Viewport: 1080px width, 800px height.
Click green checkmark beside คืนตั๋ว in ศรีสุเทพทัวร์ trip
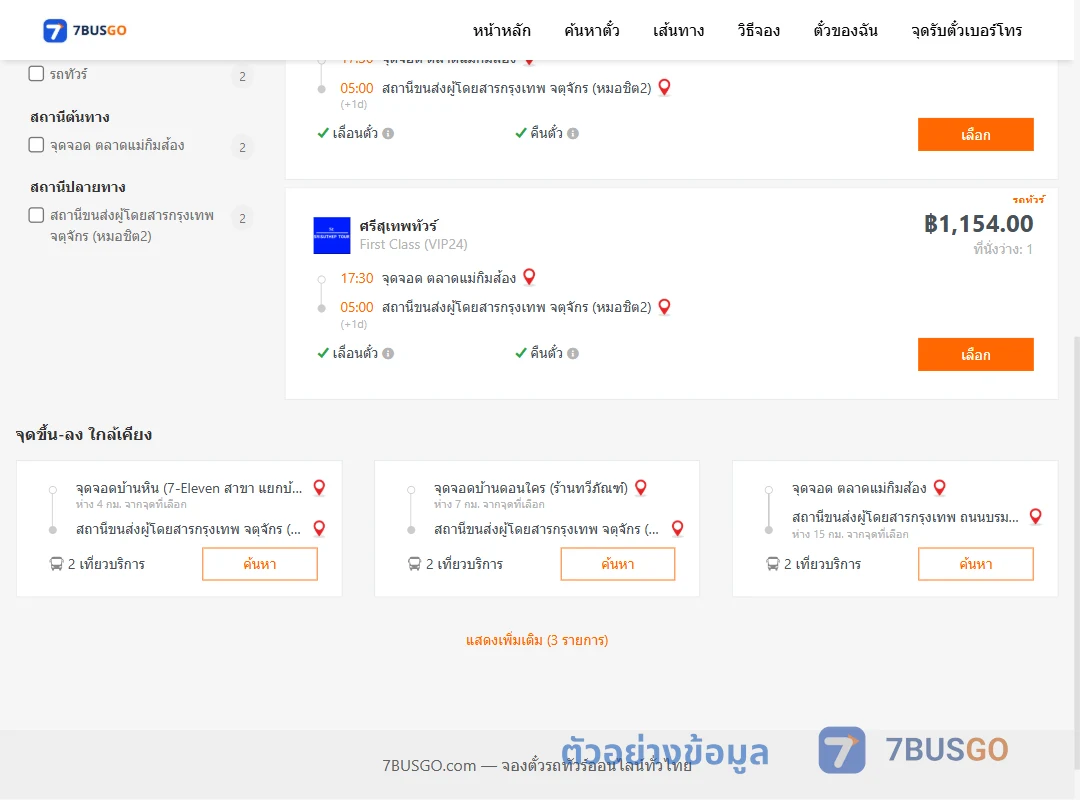(x=521, y=353)
